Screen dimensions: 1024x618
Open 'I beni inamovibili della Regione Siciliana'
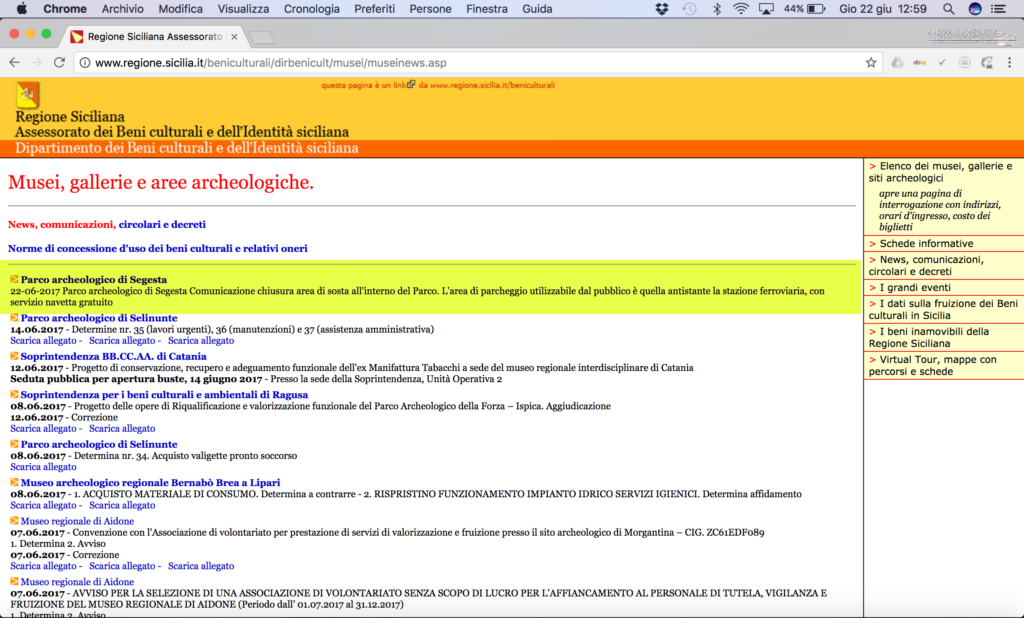click(929, 337)
